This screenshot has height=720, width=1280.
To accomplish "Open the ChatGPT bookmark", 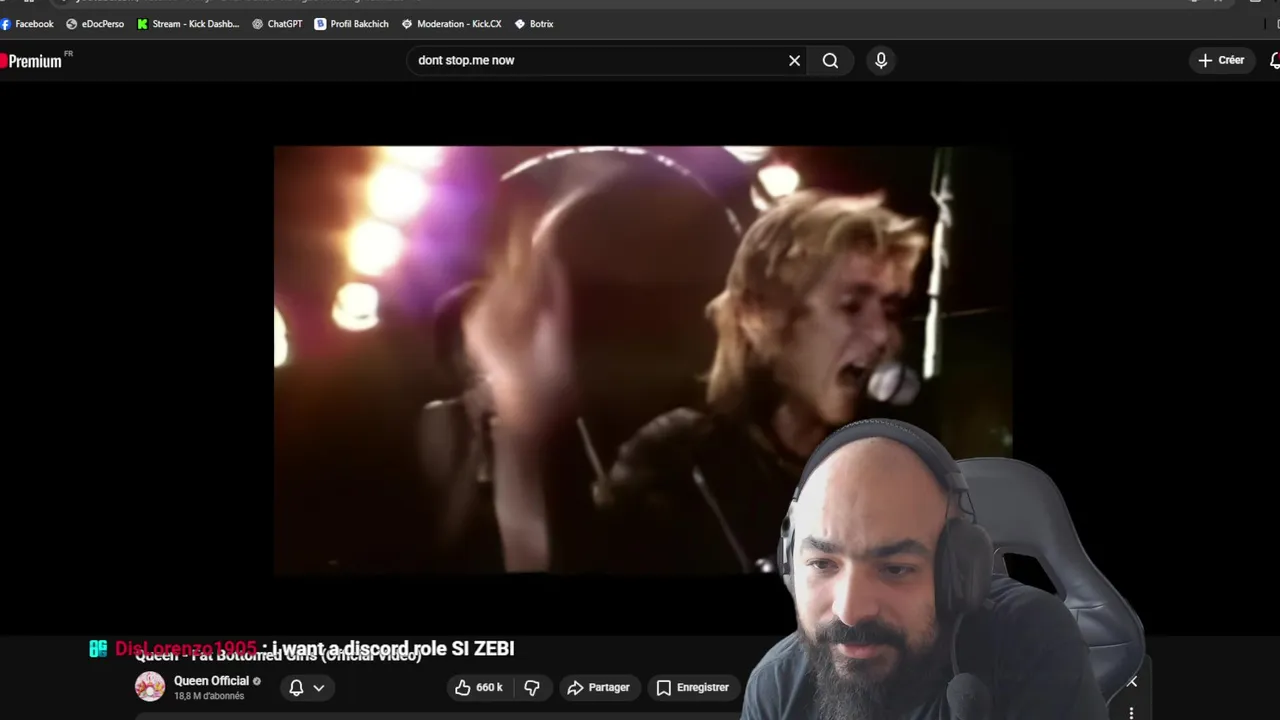I will [x=277, y=24].
